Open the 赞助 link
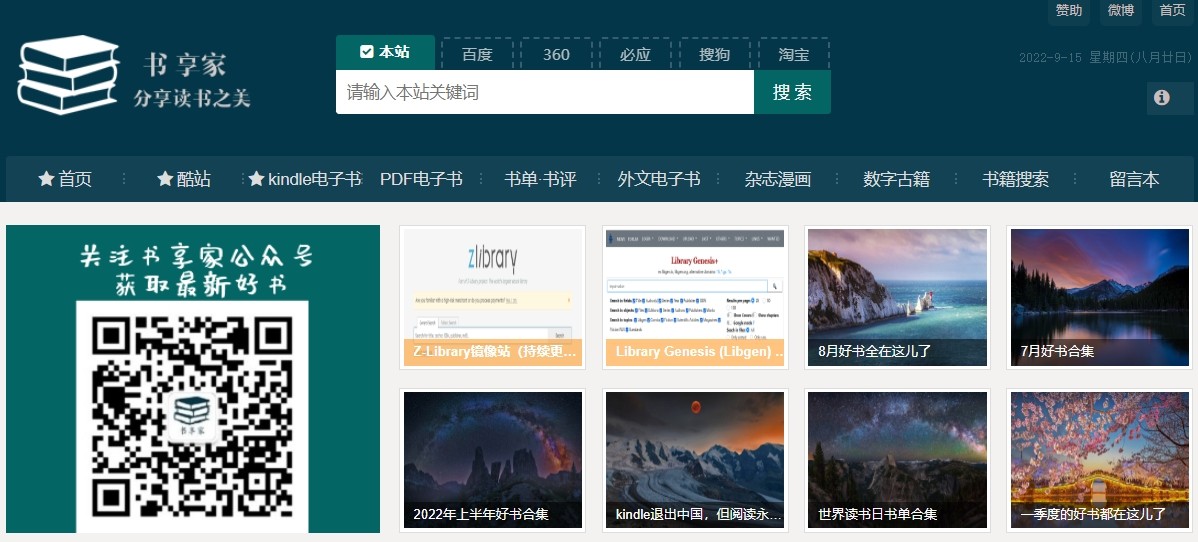The image size is (1198, 542). (x=1069, y=11)
